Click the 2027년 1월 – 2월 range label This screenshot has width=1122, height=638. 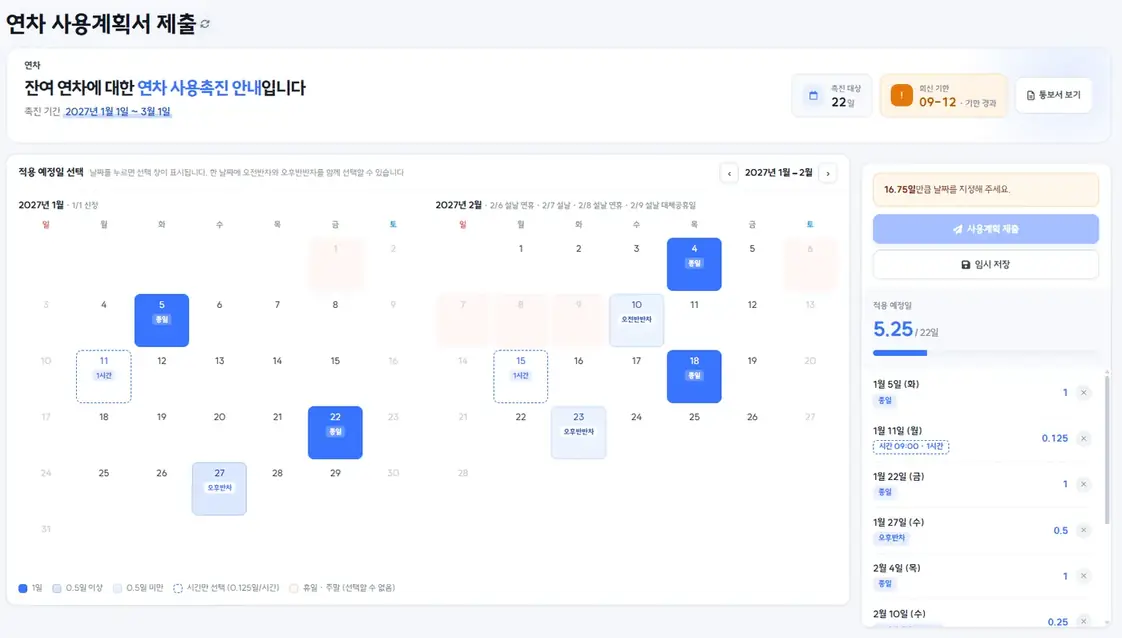coord(779,173)
